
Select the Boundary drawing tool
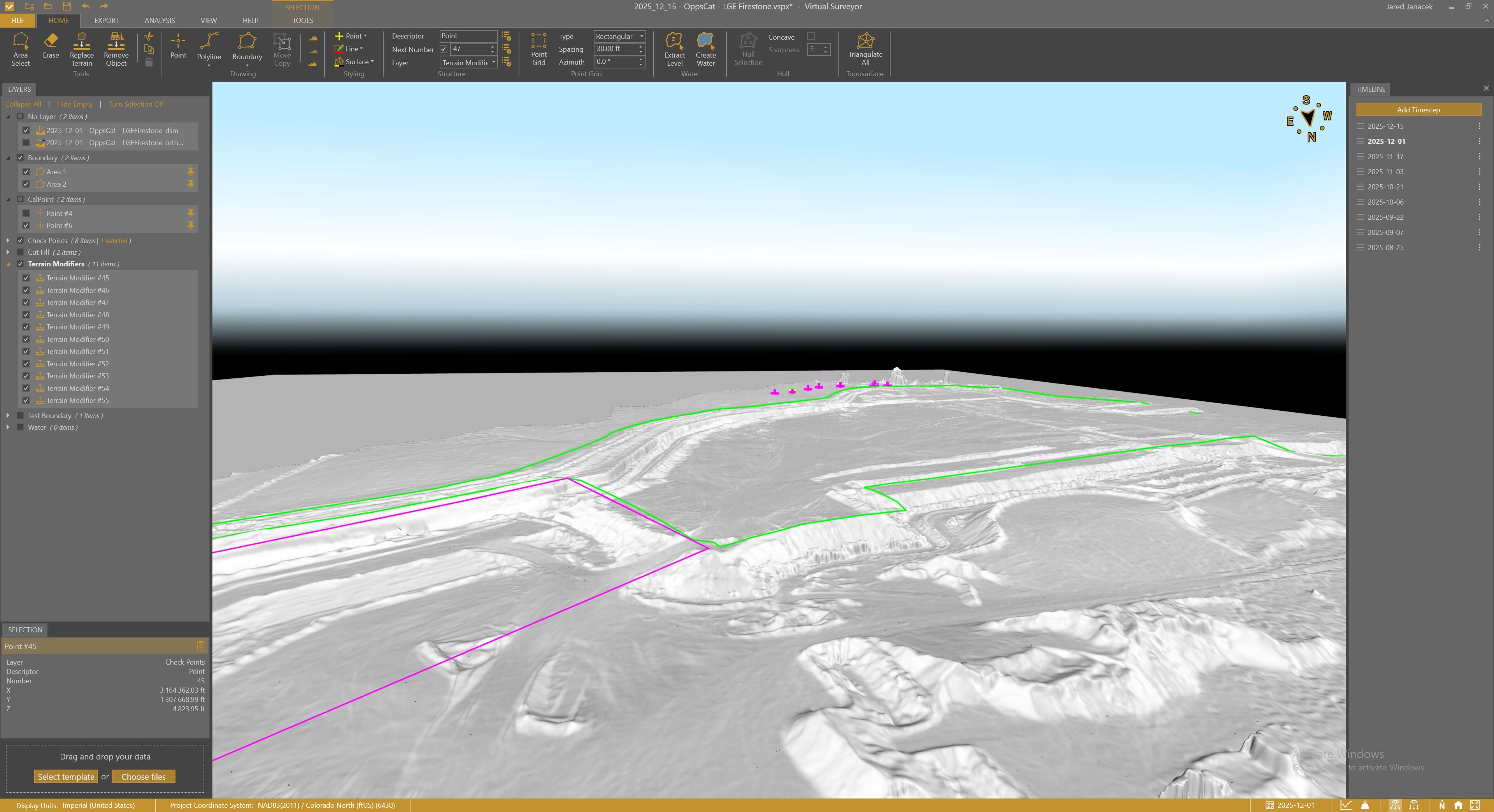(247, 49)
